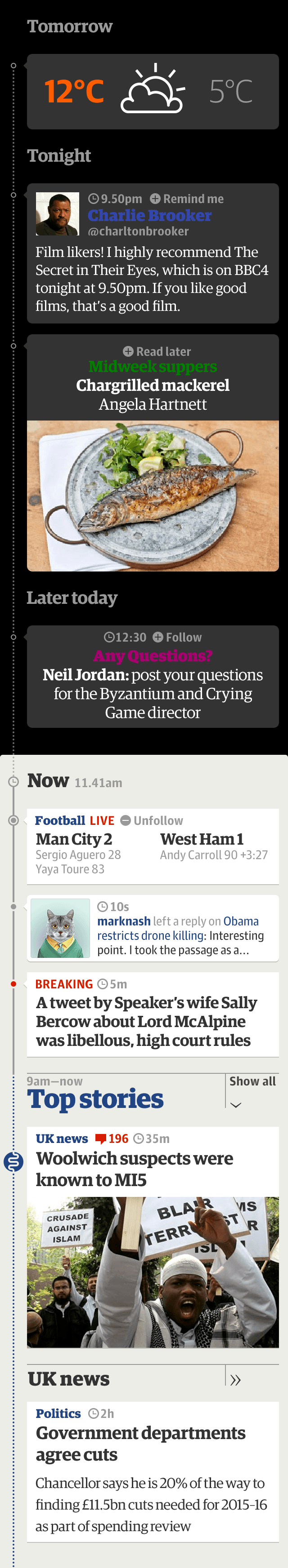Open Government departments agree cuts headline

click(140, 1444)
